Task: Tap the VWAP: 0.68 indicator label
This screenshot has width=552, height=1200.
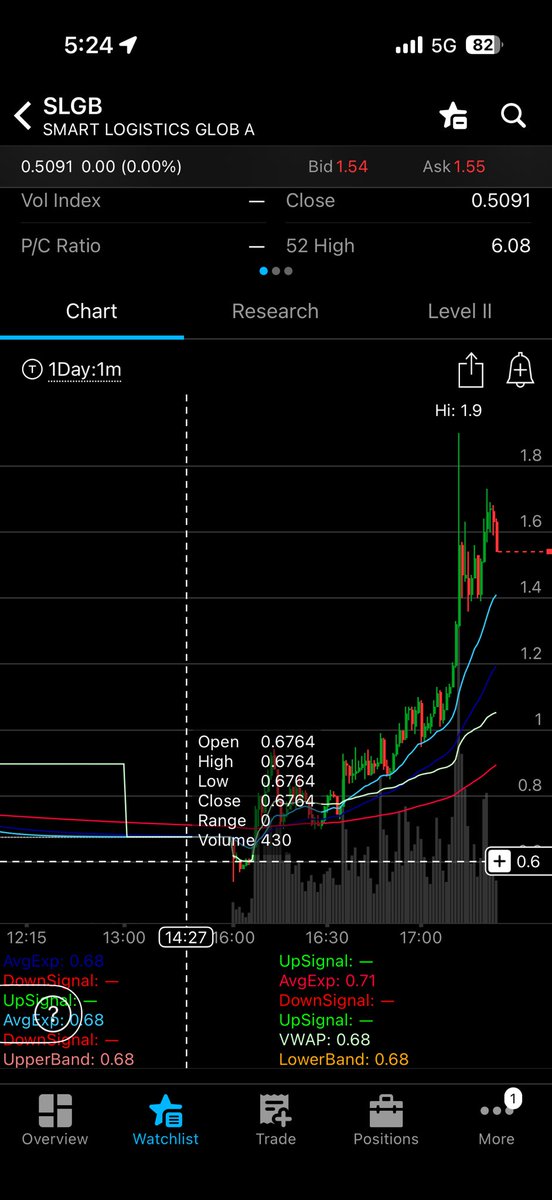Action: 324,1040
